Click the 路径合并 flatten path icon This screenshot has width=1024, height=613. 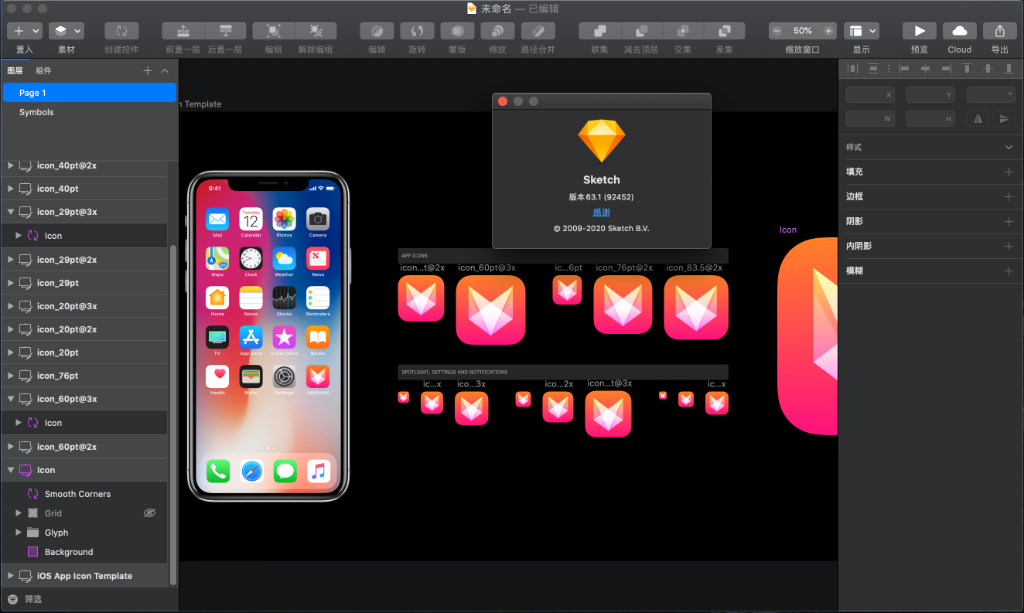(538, 31)
